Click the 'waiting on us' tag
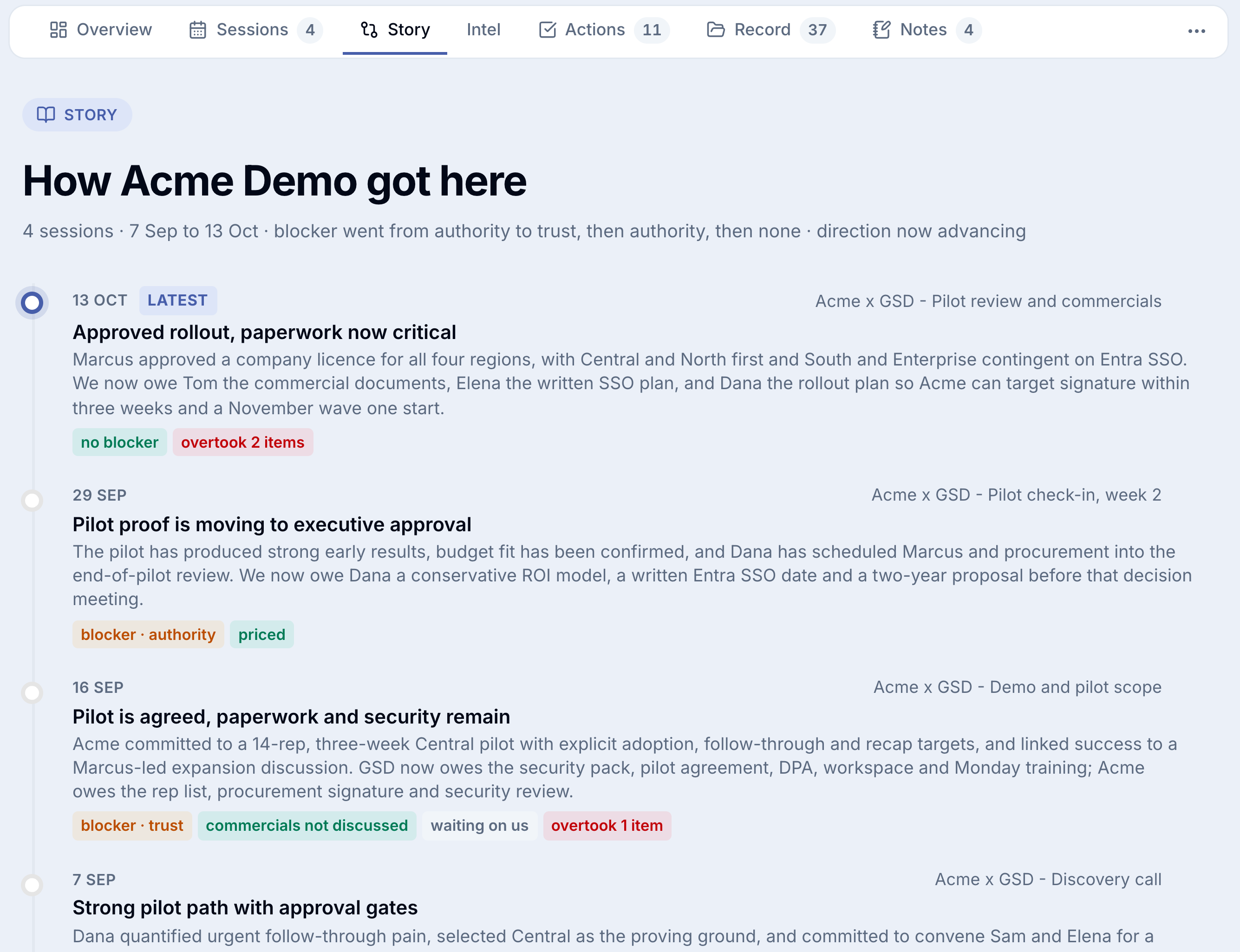The width and height of the screenshot is (1240, 952). 479,826
